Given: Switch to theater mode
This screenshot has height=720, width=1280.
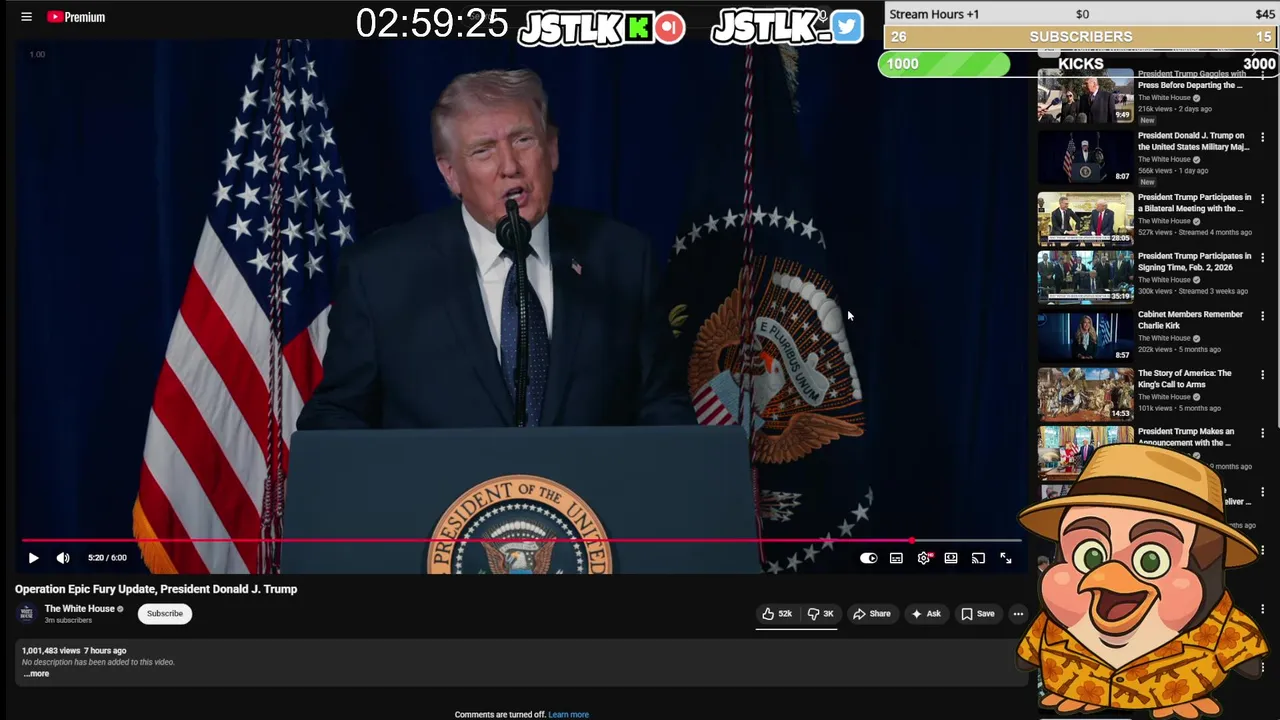Looking at the screenshot, I should (951, 558).
